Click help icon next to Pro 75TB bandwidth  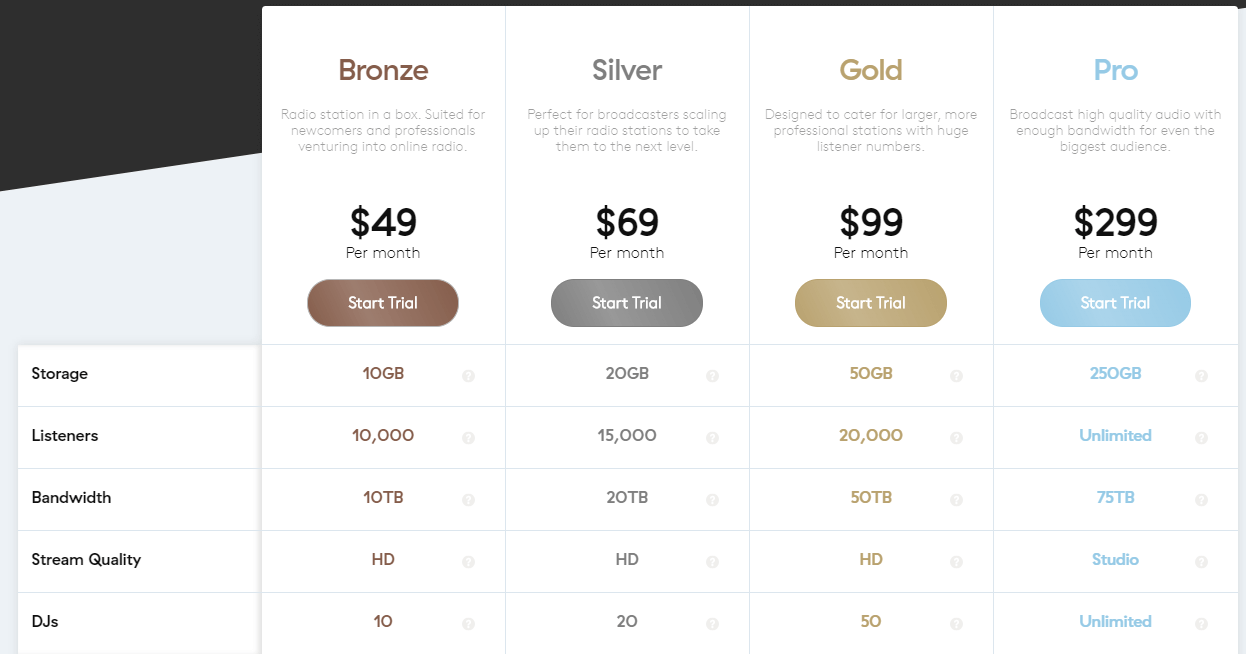click(1201, 500)
